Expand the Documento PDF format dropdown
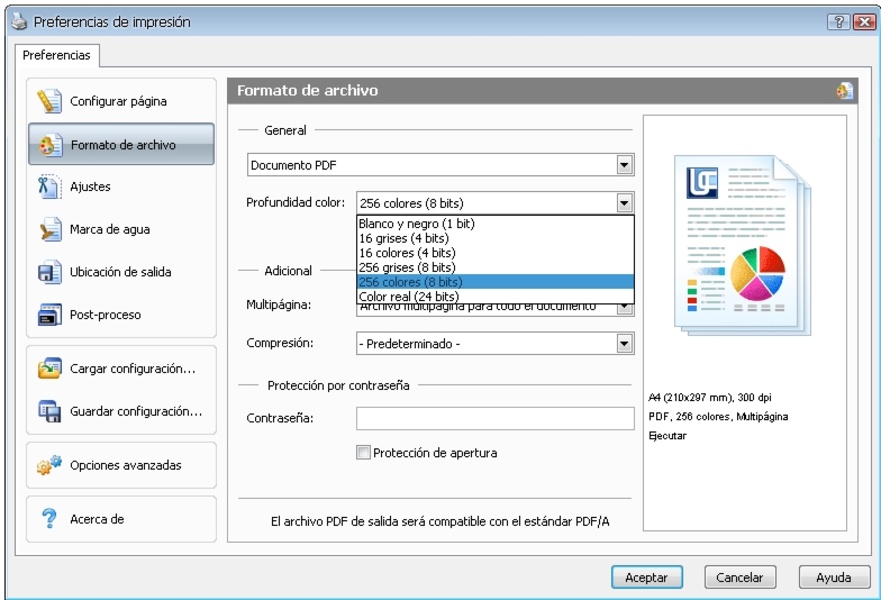 tap(624, 165)
